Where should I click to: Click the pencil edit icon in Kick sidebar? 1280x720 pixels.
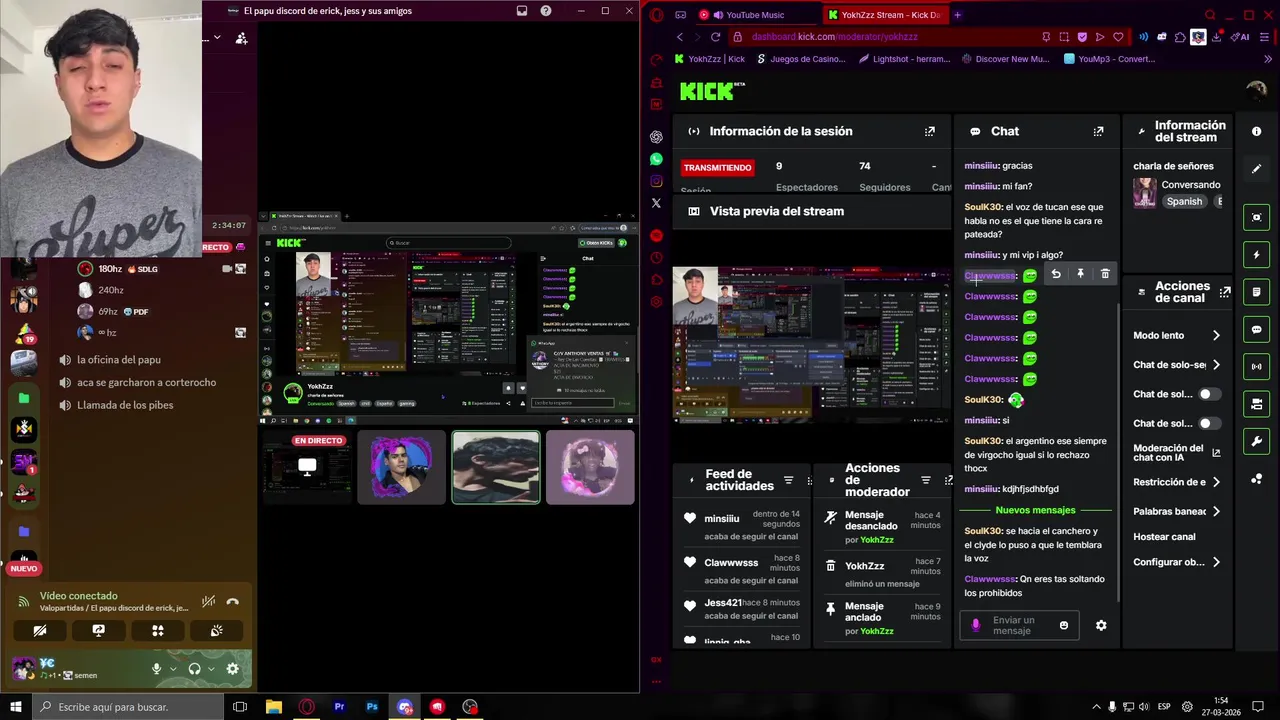point(1257,169)
